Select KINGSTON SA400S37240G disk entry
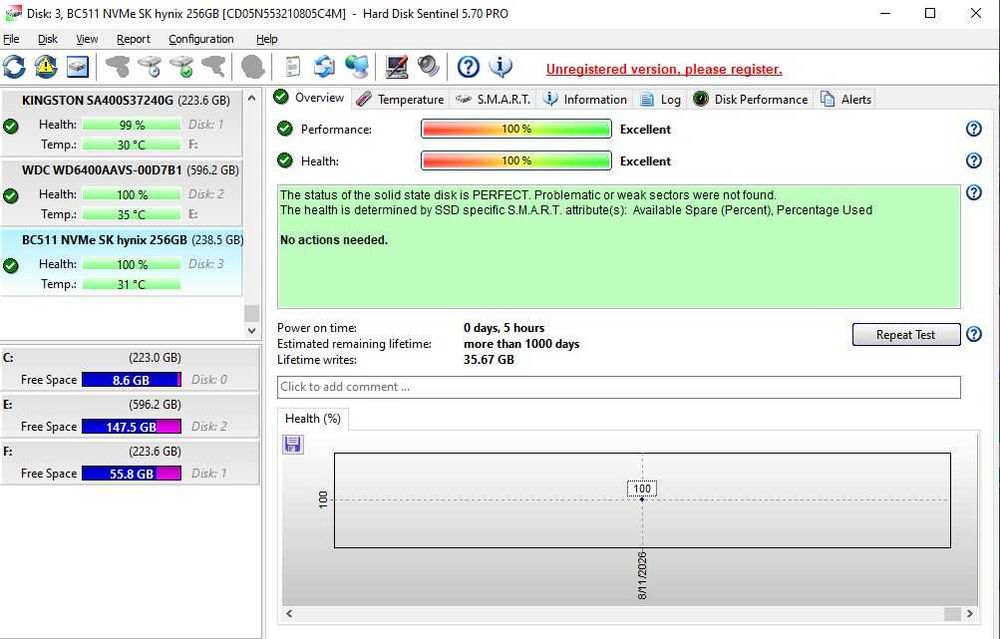This screenshot has height=639, width=1000. [122, 122]
